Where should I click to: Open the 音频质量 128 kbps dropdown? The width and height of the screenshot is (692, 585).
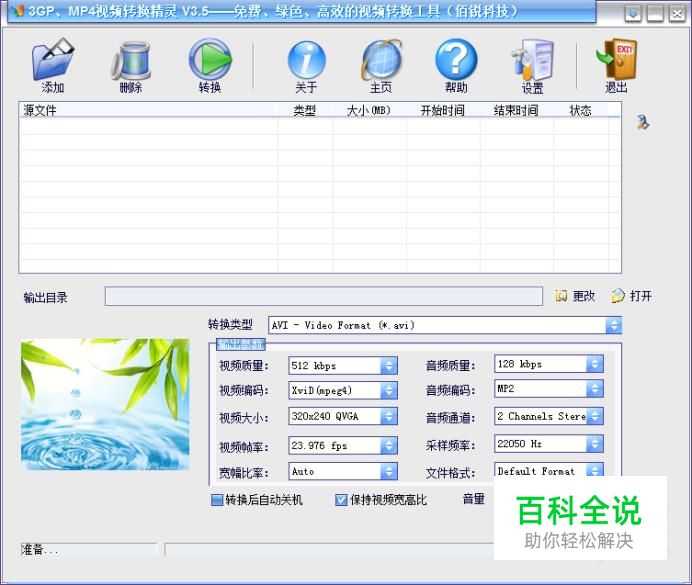pyautogui.click(x=594, y=364)
